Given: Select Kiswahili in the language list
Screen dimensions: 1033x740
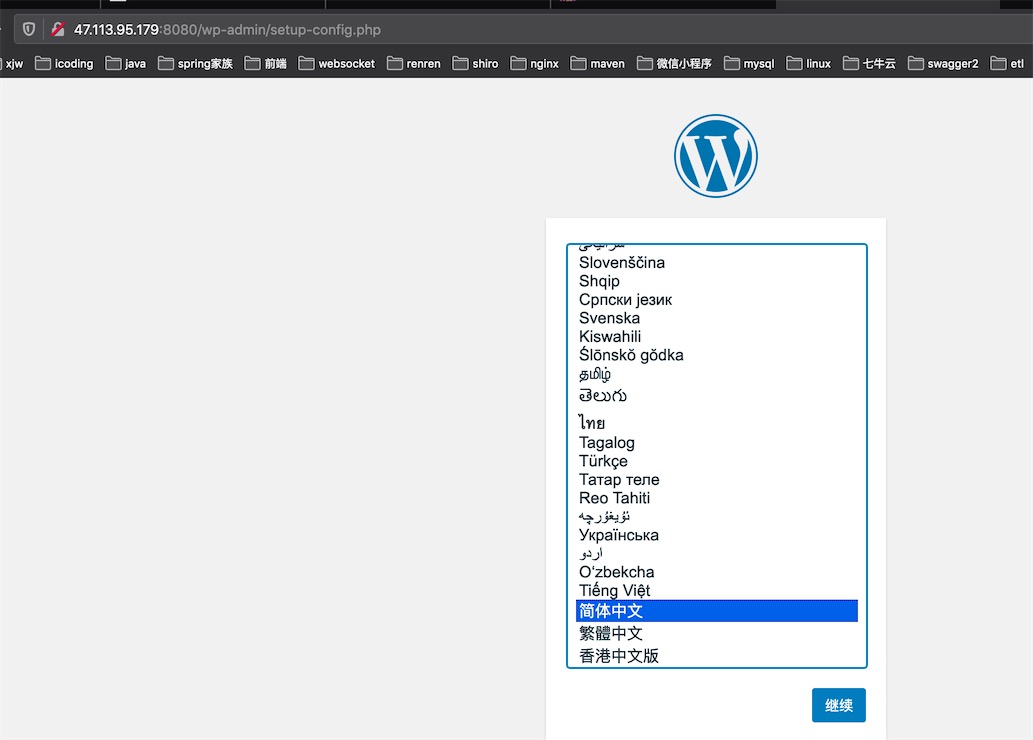Looking at the screenshot, I should [x=717, y=336].
